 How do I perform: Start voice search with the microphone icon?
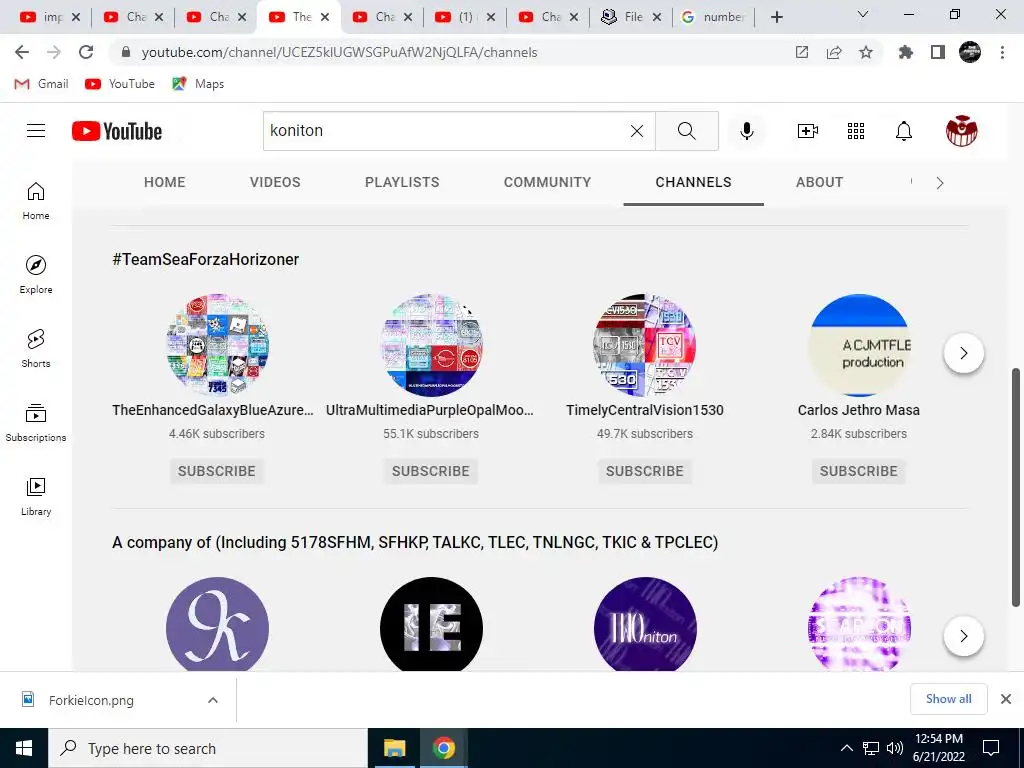click(x=746, y=131)
